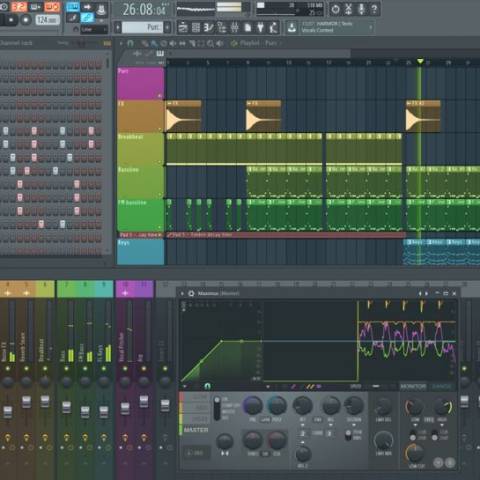Open help with the question mark icon
The image size is (480, 480).
click(x=374, y=9)
